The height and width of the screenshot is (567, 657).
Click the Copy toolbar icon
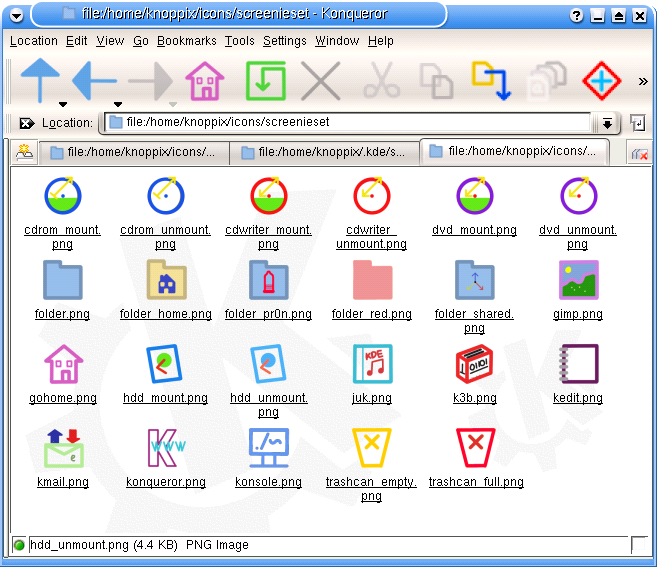[436, 81]
